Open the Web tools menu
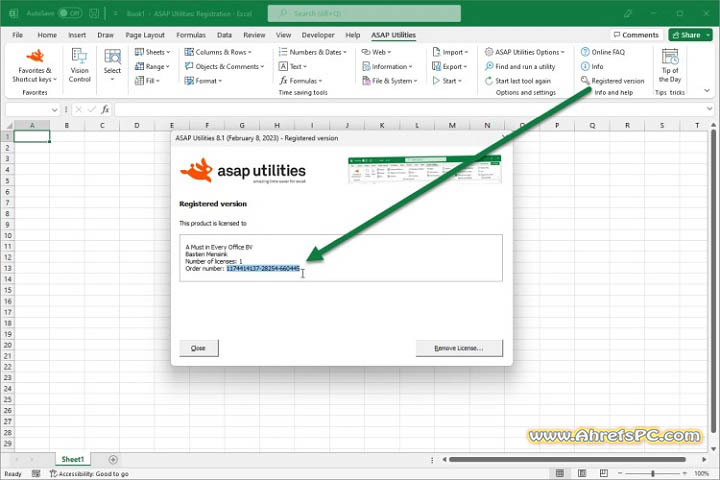The image size is (720, 480). pos(376,52)
